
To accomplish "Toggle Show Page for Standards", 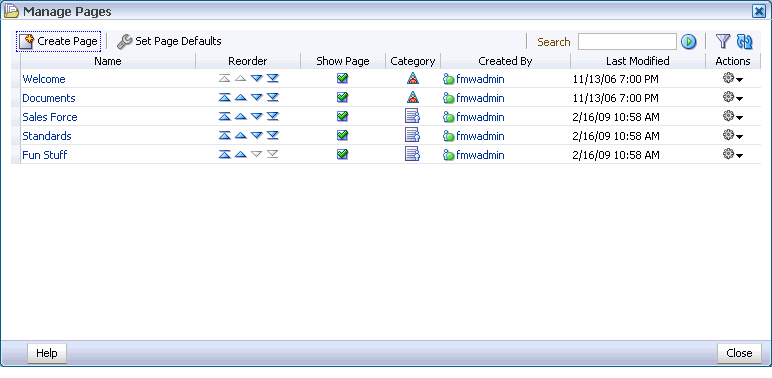I will click(343, 135).
